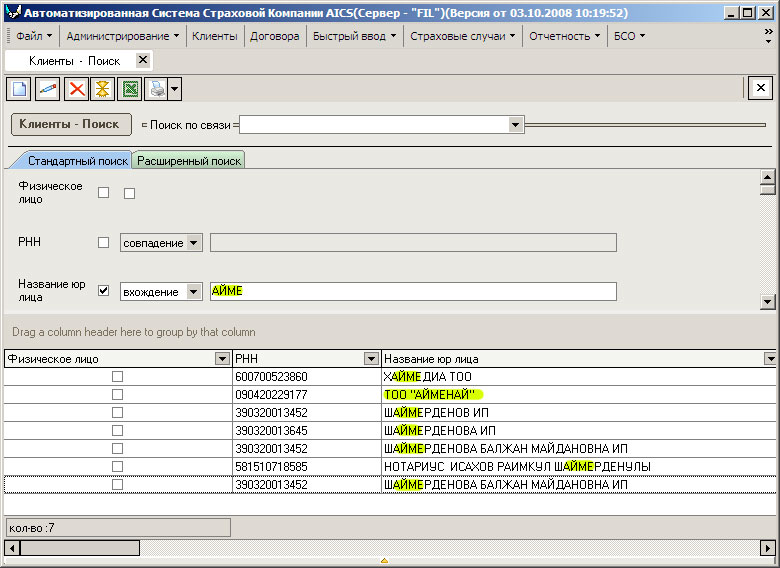780x568 pixels.
Task: Click the yellow clear filter icon
Action: (x=102, y=89)
